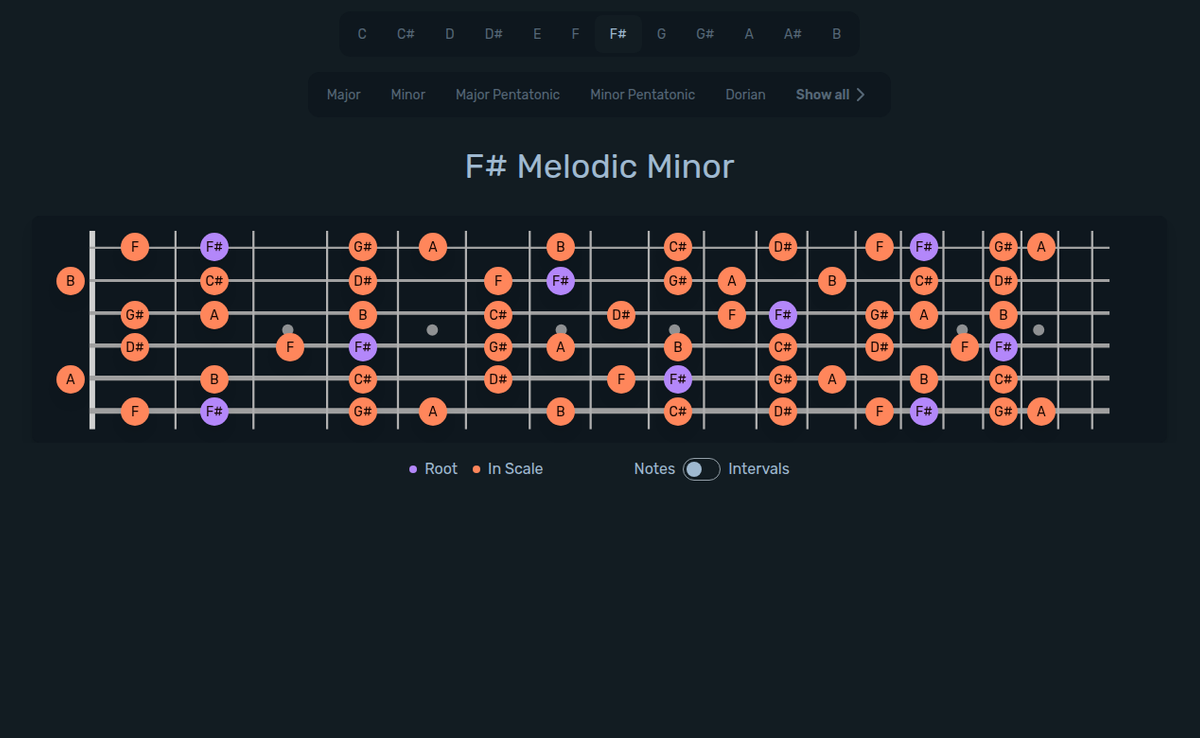The height and width of the screenshot is (738, 1200).
Task: Select the orange F note at the first fret
Action: 134,246
